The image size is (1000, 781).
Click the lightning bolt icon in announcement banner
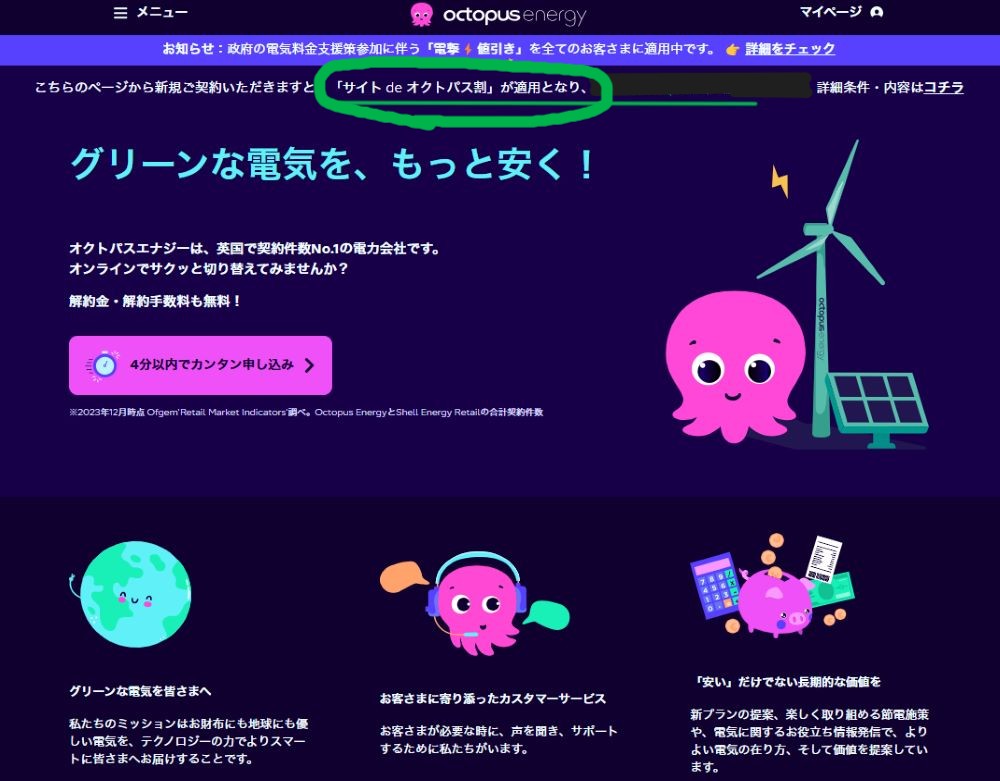[467, 49]
